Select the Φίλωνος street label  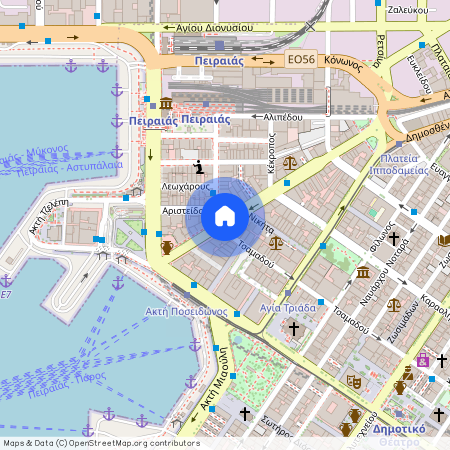382,236
